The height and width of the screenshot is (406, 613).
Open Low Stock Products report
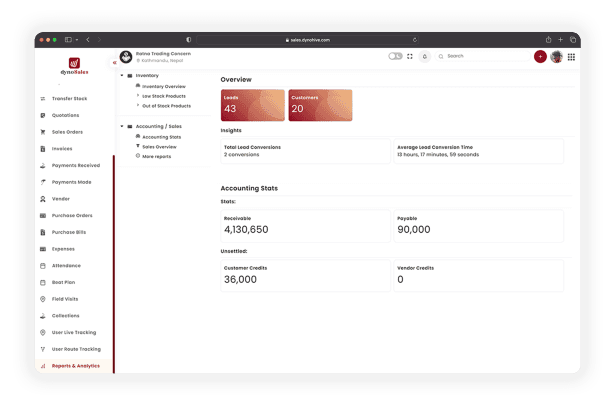[x=164, y=96]
